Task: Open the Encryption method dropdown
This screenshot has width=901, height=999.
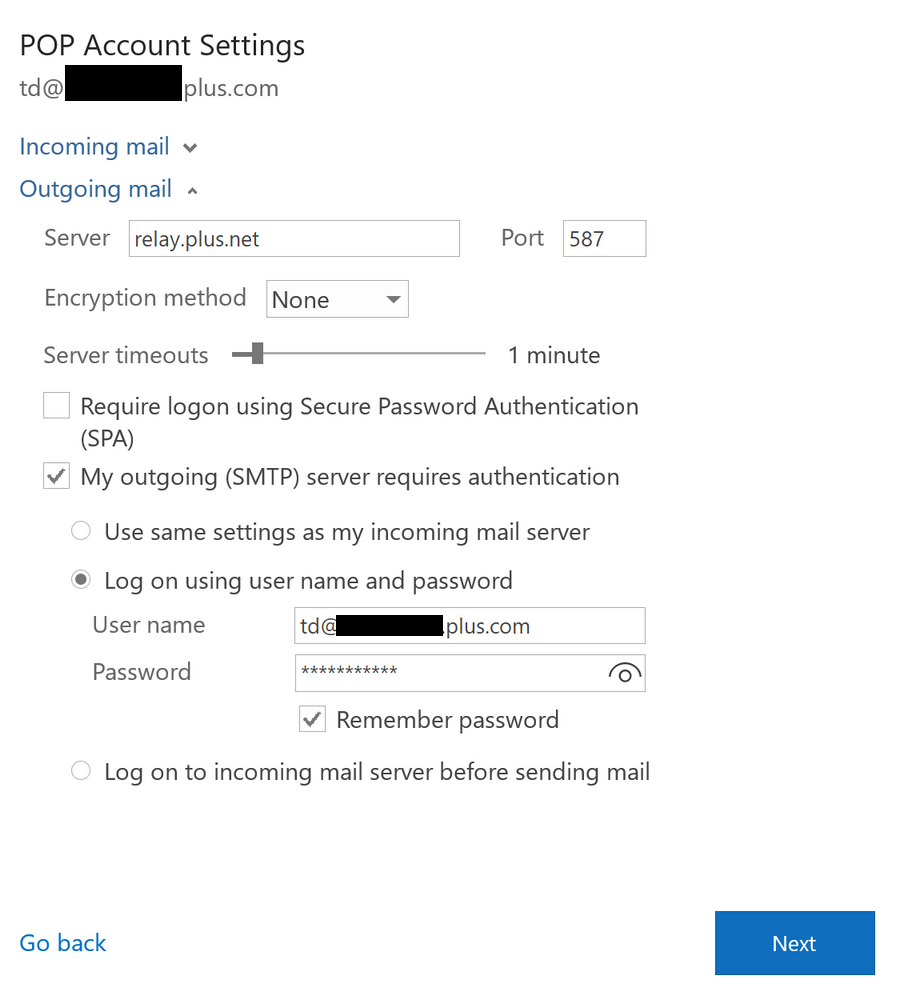Action: (x=337, y=299)
